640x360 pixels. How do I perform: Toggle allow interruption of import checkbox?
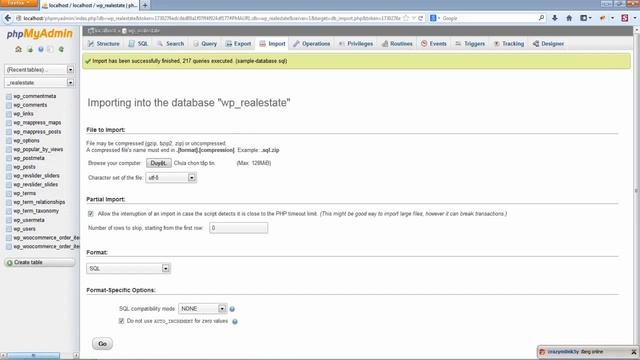91,214
